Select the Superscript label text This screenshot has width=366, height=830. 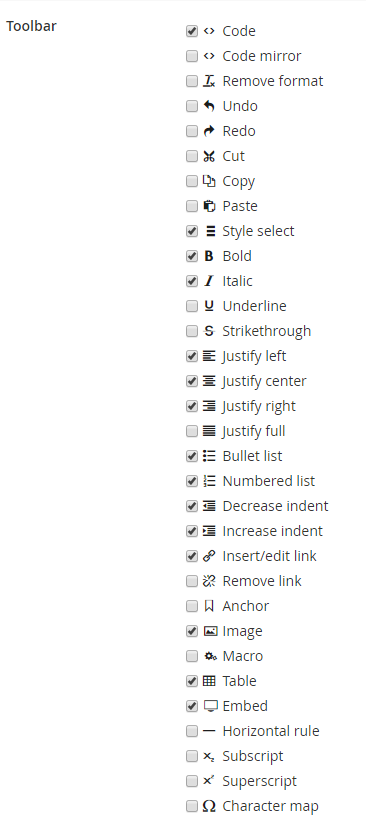[x=260, y=781]
